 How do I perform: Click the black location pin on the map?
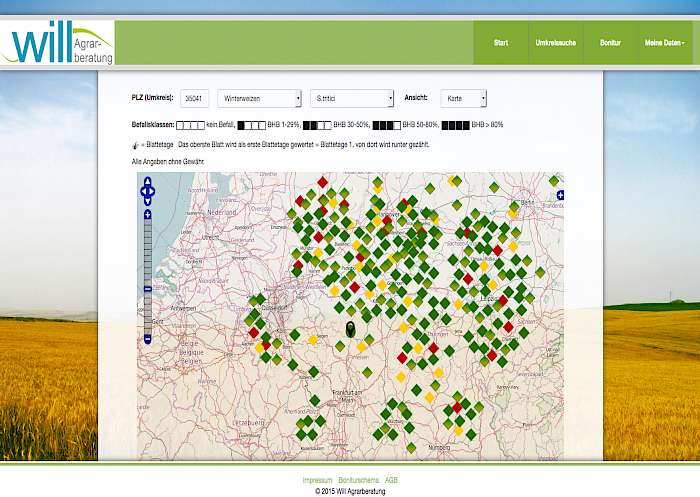(x=351, y=328)
